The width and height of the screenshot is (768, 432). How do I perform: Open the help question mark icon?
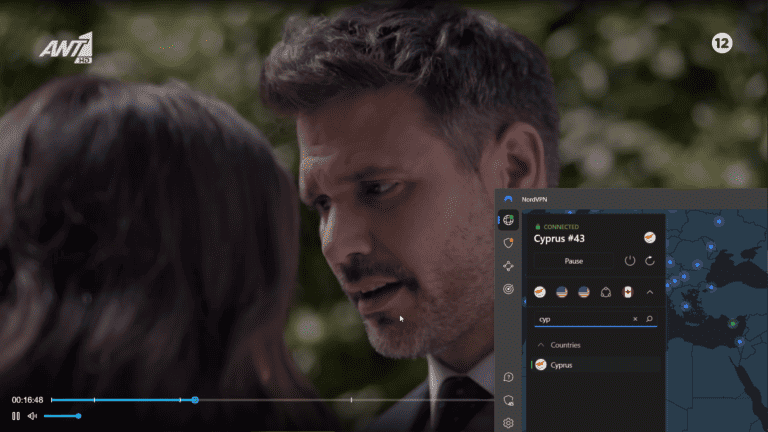[509, 377]
